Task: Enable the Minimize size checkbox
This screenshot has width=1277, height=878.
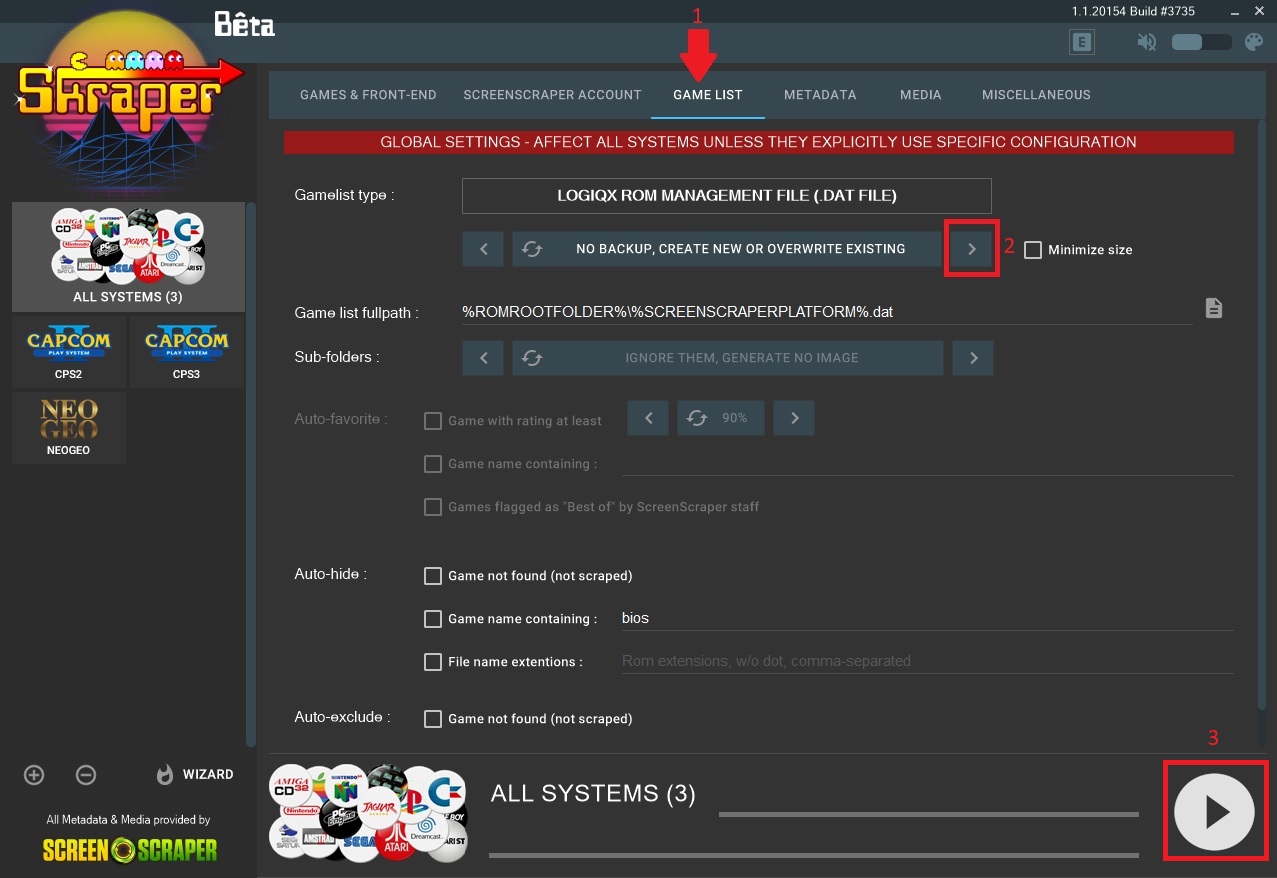Action: tap(1033, 250)
